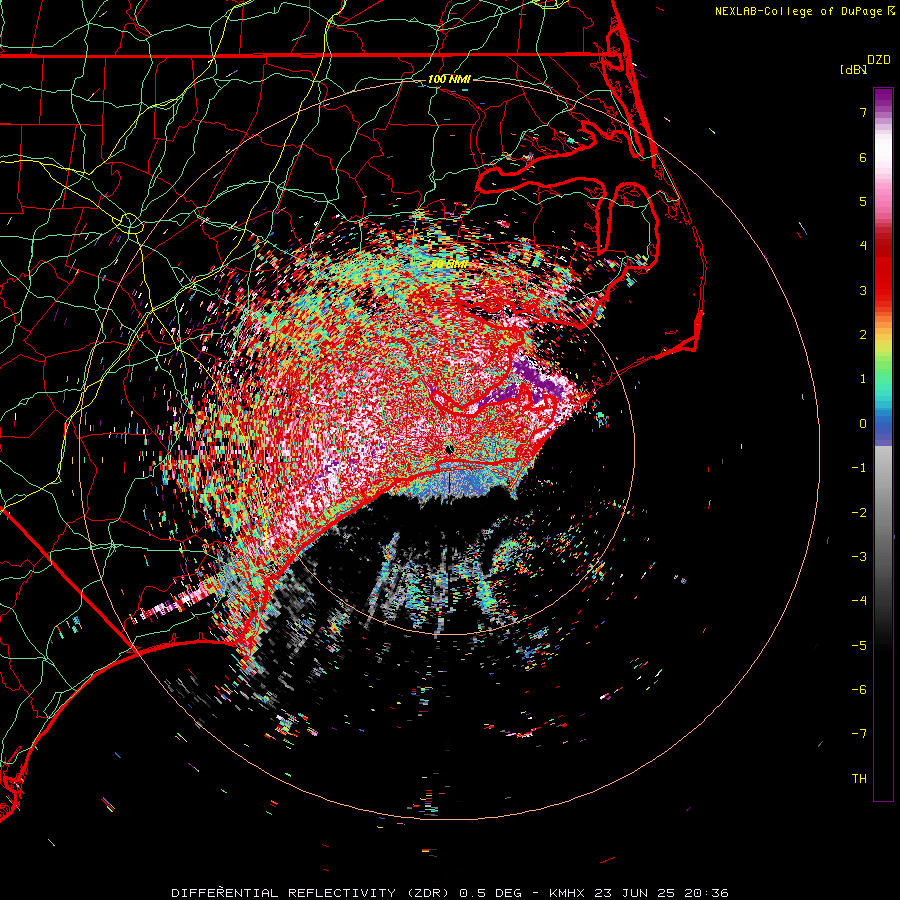Viewport: 900px width, 900px height.
Task: Click the -4 tick label on the color scale
Action: 859,601
